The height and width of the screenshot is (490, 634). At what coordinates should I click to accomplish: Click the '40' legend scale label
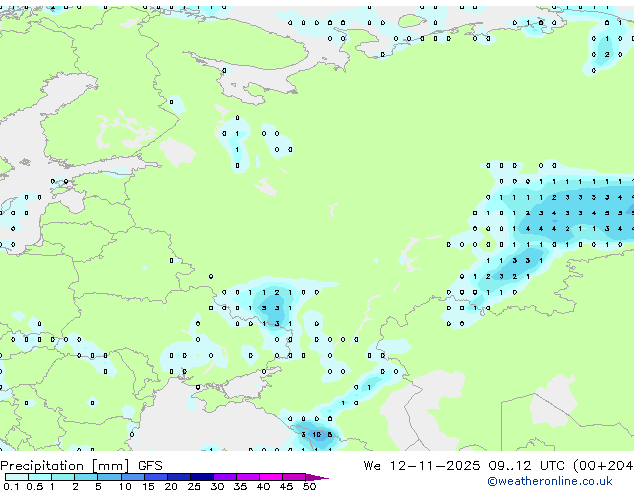point(264,486)
